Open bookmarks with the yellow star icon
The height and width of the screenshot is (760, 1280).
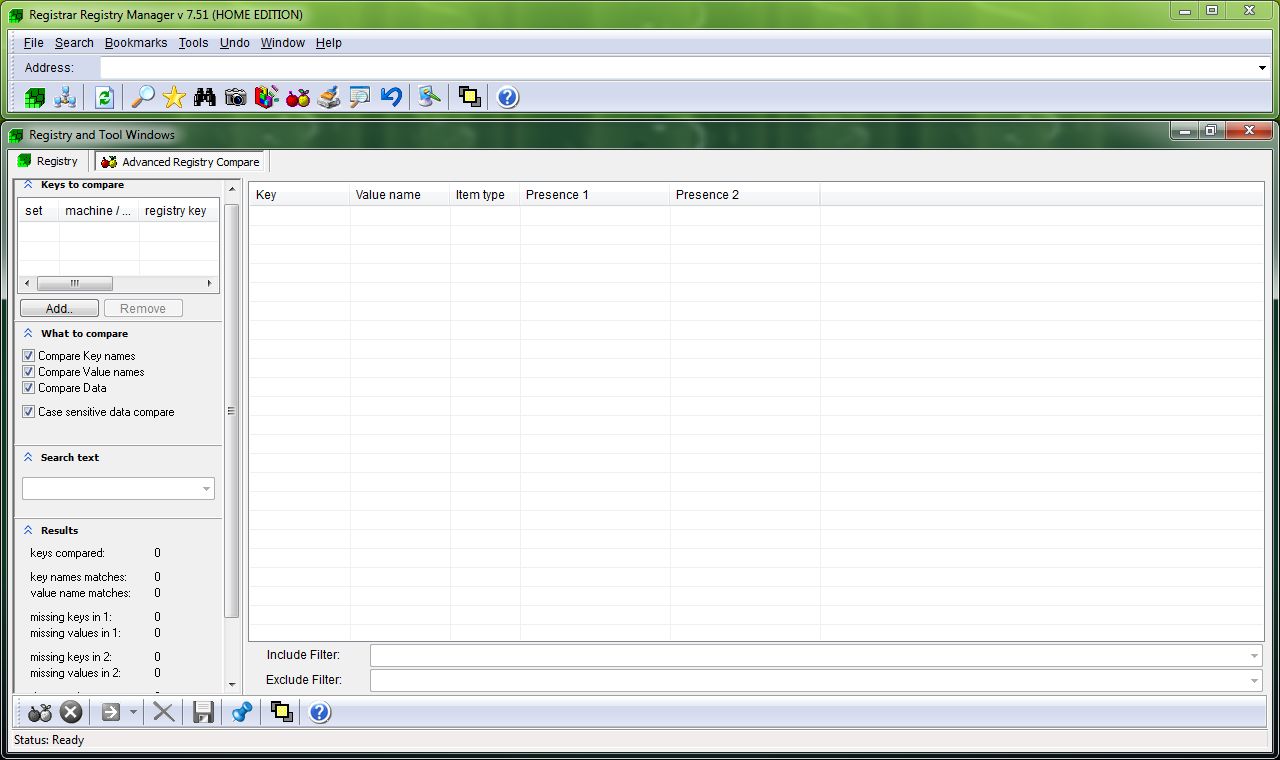[174, 97]
